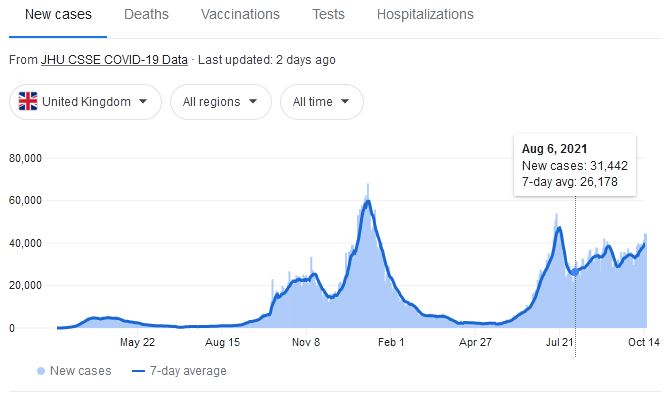This screenshot has height=395, width=665.
Task: Switch to the Deaths tab
Action: pos(146,14)
